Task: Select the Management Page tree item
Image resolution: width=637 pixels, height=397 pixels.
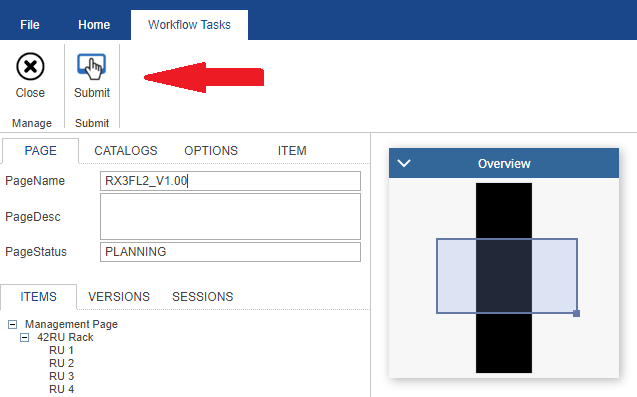Action: [x=71, y=324]
